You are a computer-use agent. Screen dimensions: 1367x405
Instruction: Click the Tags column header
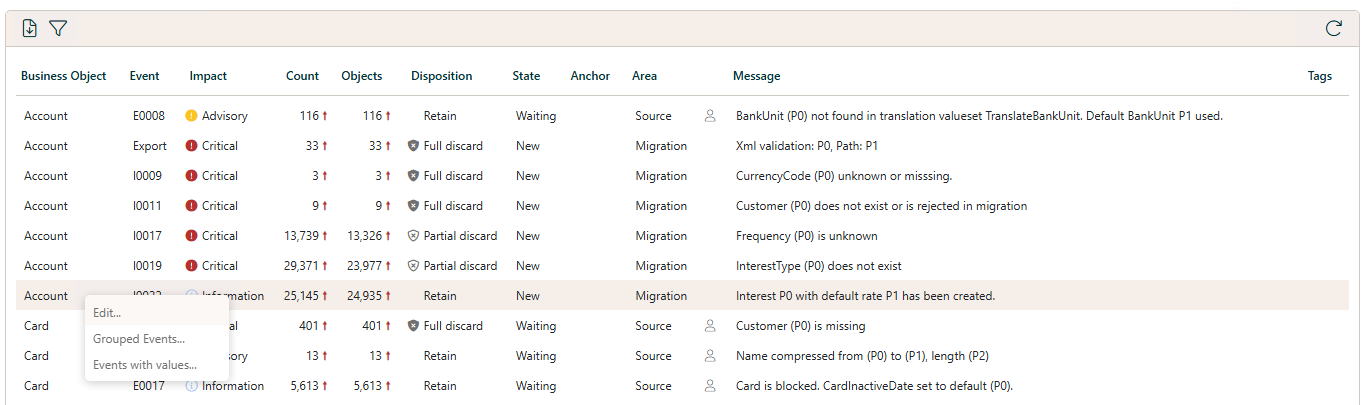tap(1319, 76)
